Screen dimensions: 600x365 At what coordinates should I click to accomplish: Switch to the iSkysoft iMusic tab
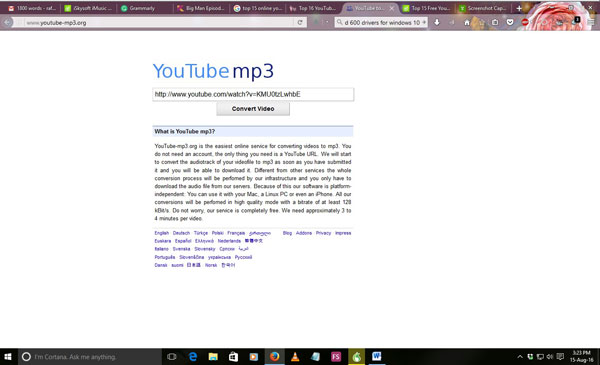pos(89,8)
